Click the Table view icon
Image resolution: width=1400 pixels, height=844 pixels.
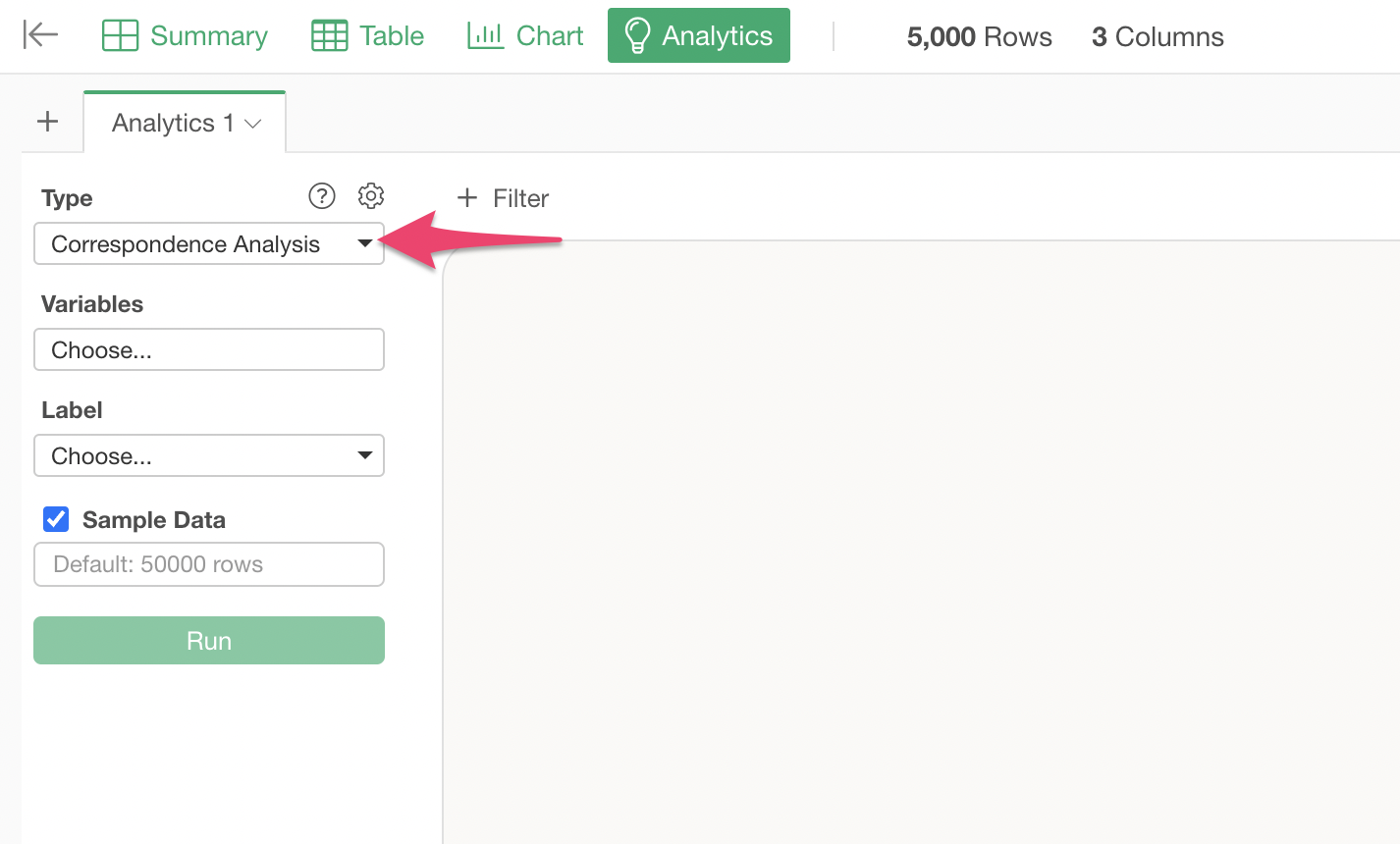pos(329,36)
